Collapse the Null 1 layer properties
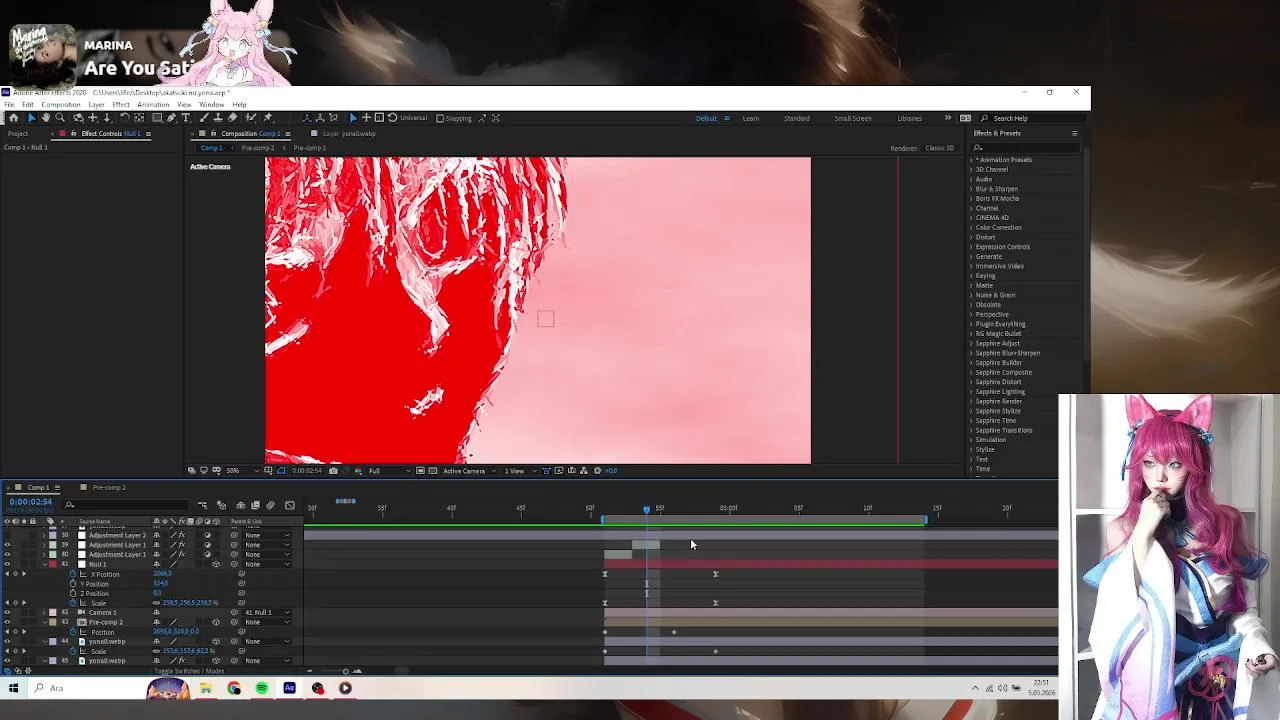Viewport: 1280px width, 720px height. click(43, 564)
